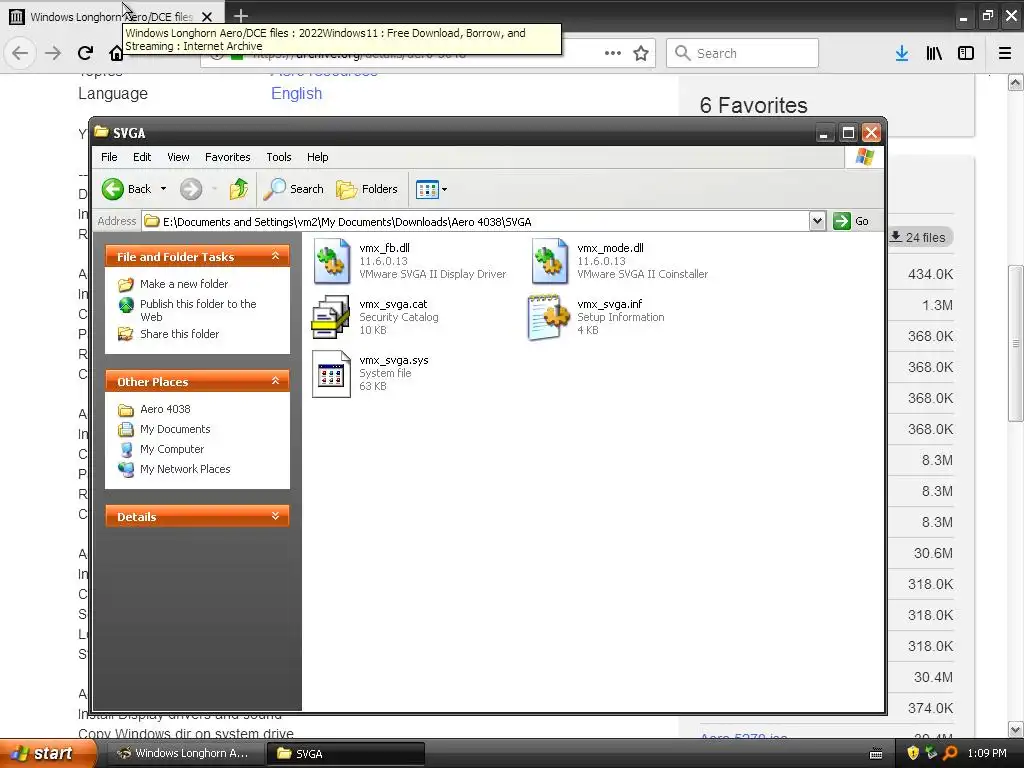This screenshot has width=1024, height=768.
Task: Open the address bar dropdown
Action: click(817, 221)
